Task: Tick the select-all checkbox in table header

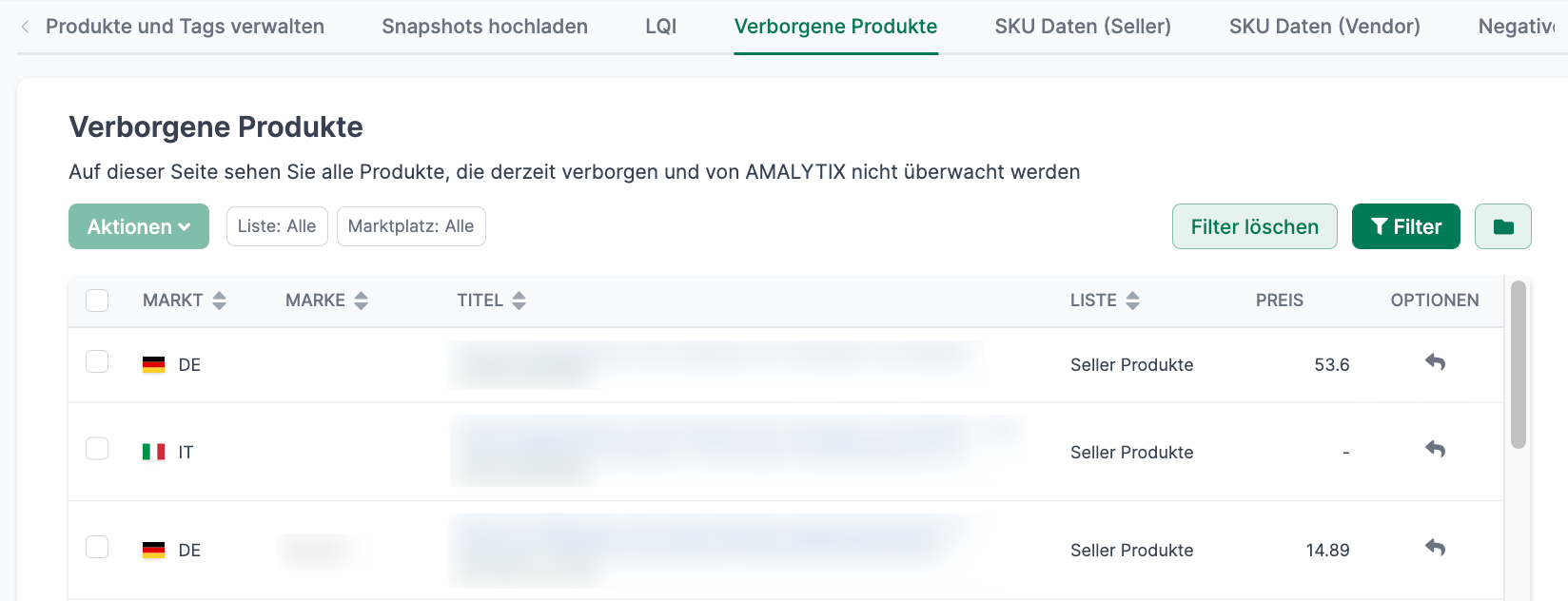Action: (x=97, y=300)
